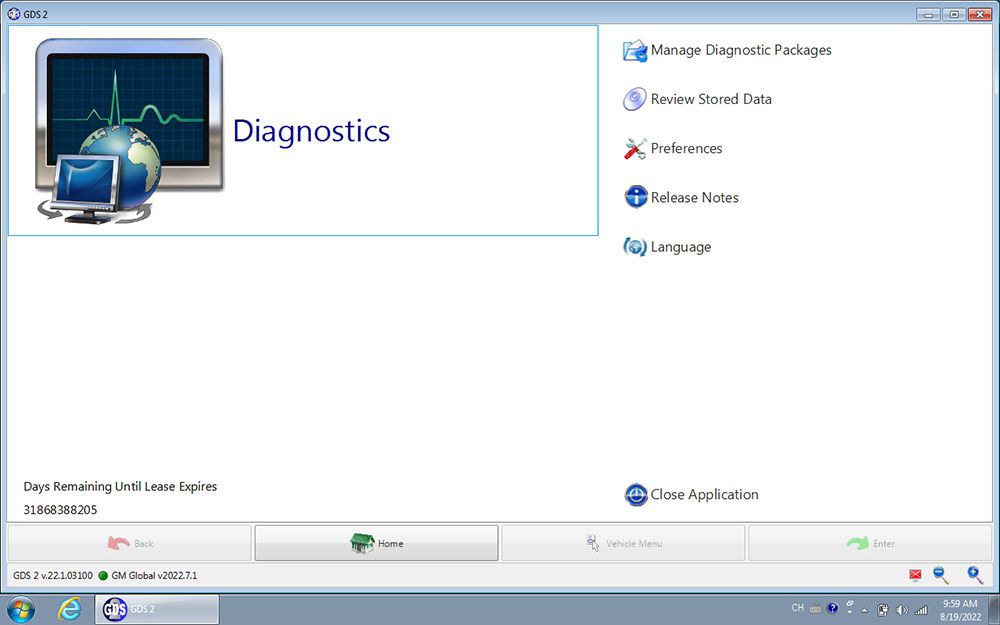Click the Back button
Image resolution: width=1000 pixels, height=625 pixels.
coord(129,543)
